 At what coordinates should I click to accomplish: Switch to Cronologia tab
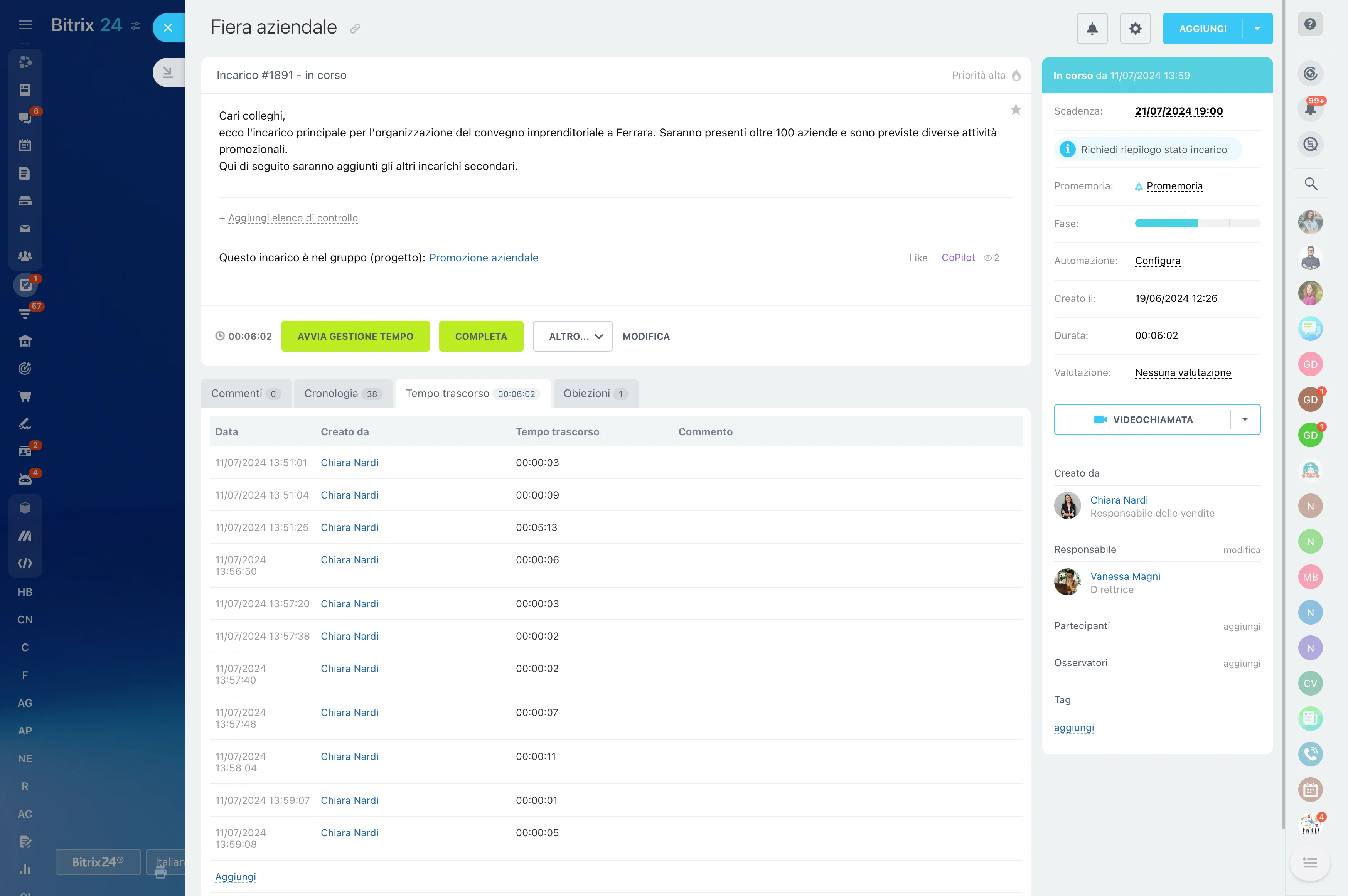click(x=343, y=393)
